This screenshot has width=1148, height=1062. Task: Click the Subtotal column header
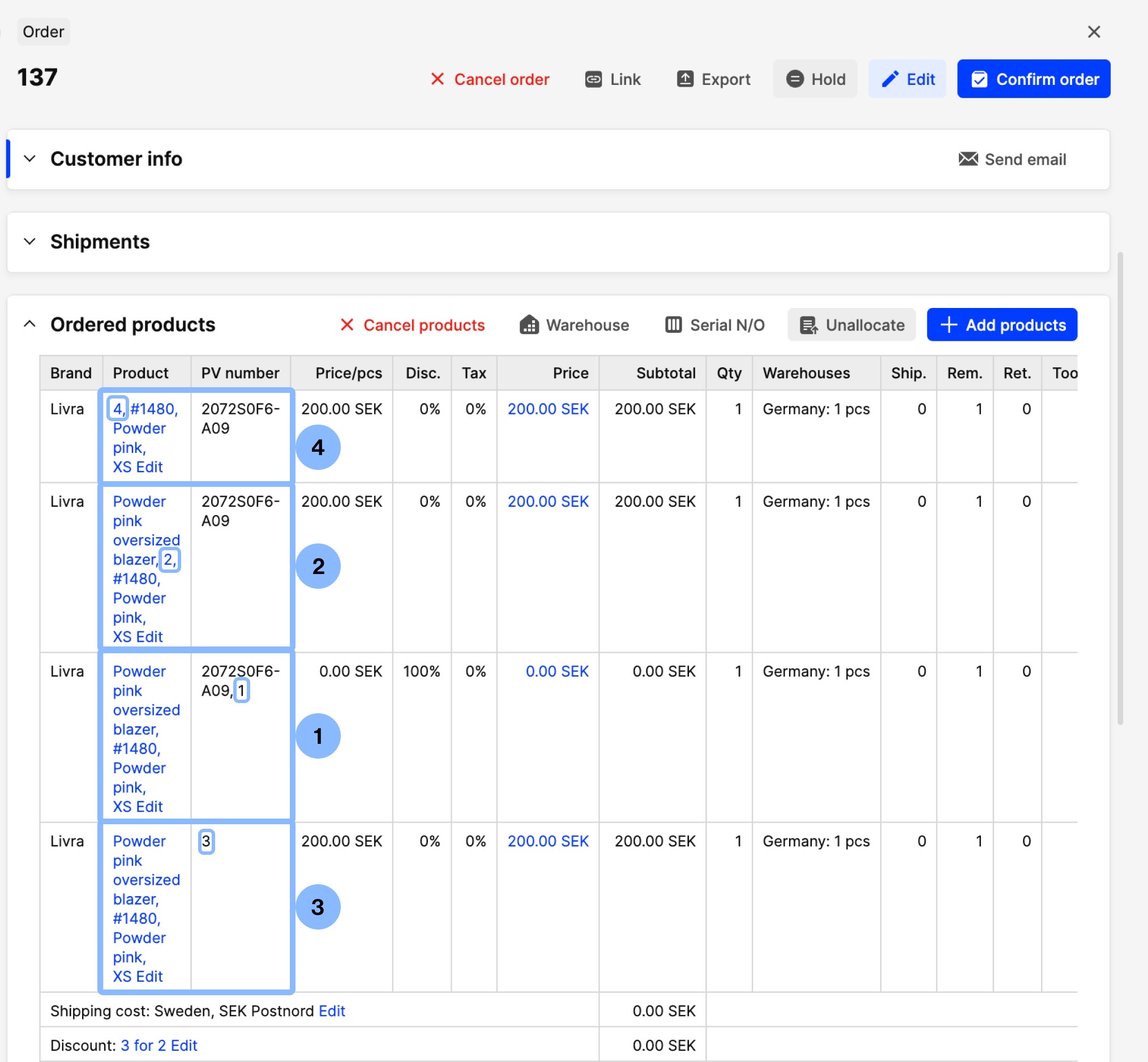(652, 373)
